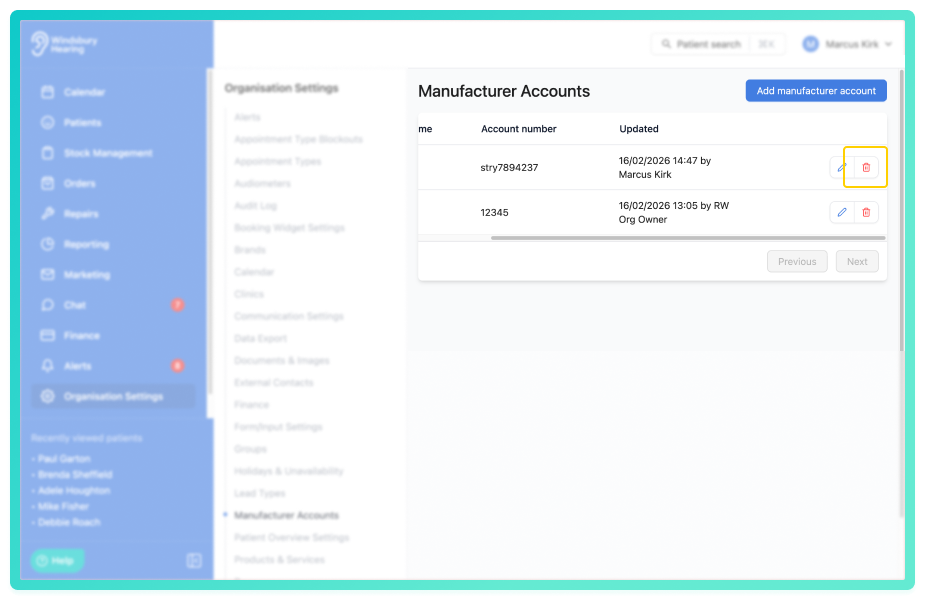Open settings page Manufacturer Accounts
The height and width of the screenshot is (600, 925).
tap(286, 516)
